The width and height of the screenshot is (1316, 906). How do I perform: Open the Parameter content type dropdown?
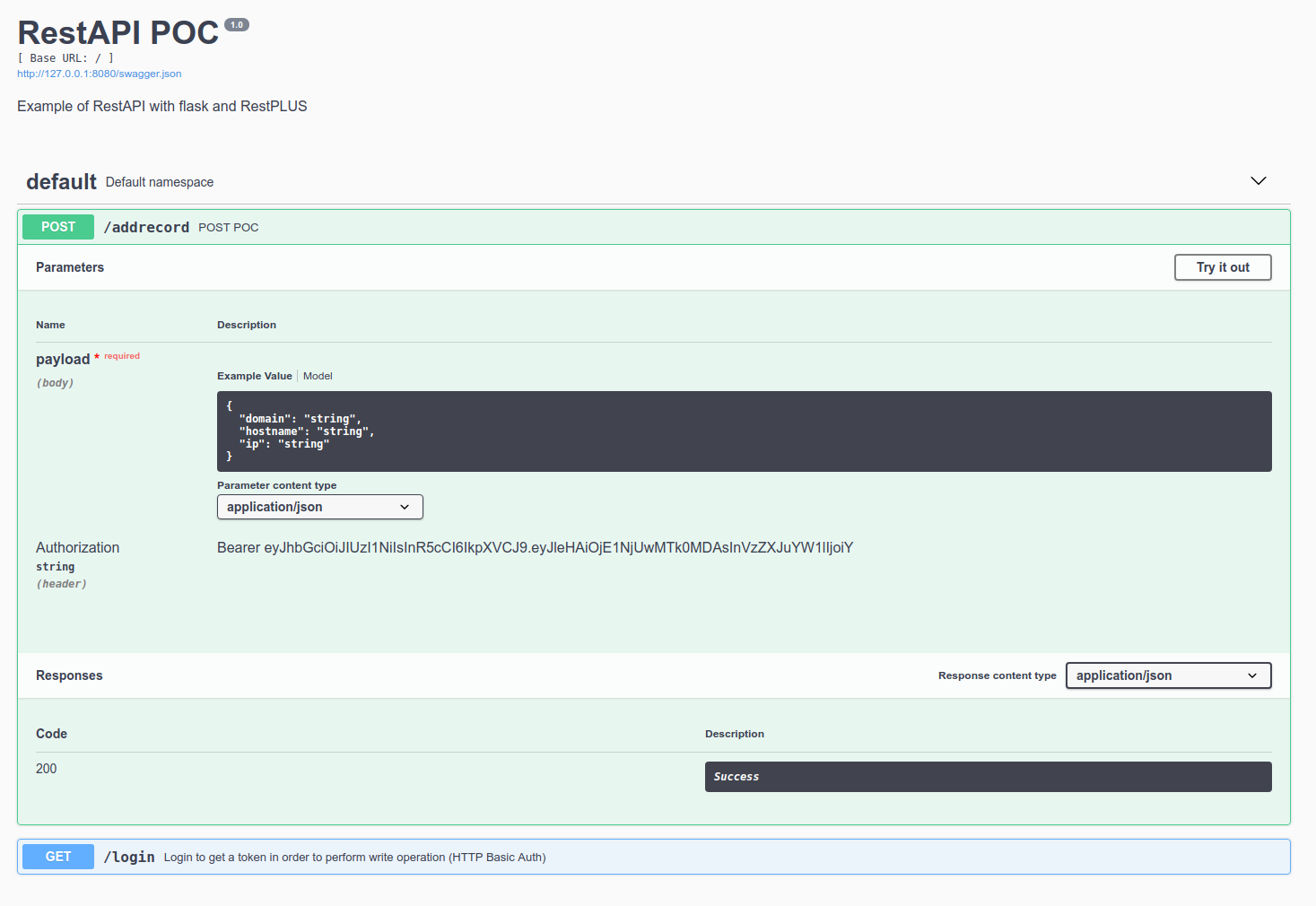point(319,507)
